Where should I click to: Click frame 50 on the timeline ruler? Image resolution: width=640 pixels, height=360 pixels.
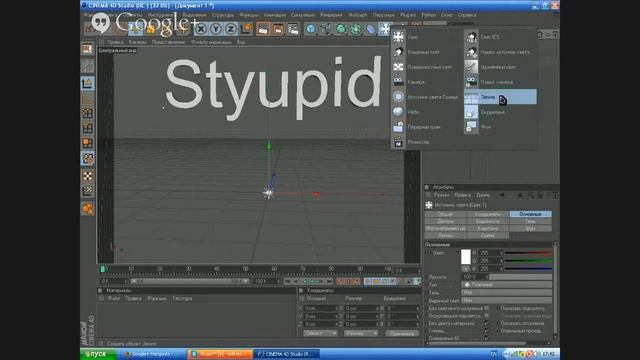point(245,269)
